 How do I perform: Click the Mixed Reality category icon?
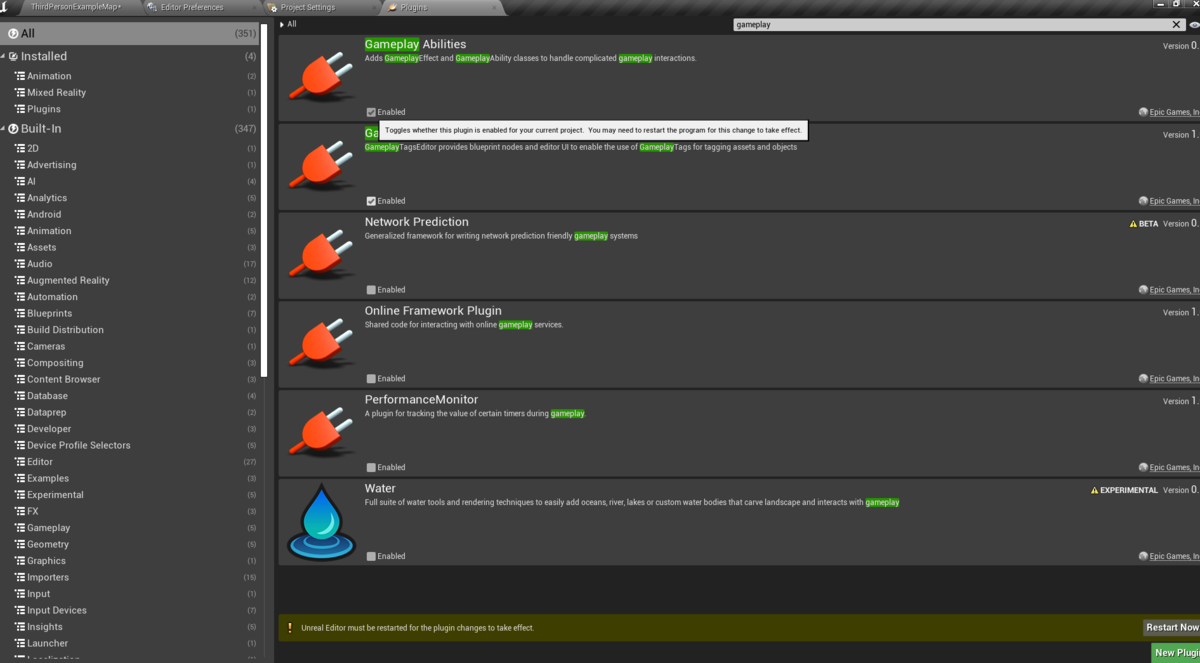(20, 92)
